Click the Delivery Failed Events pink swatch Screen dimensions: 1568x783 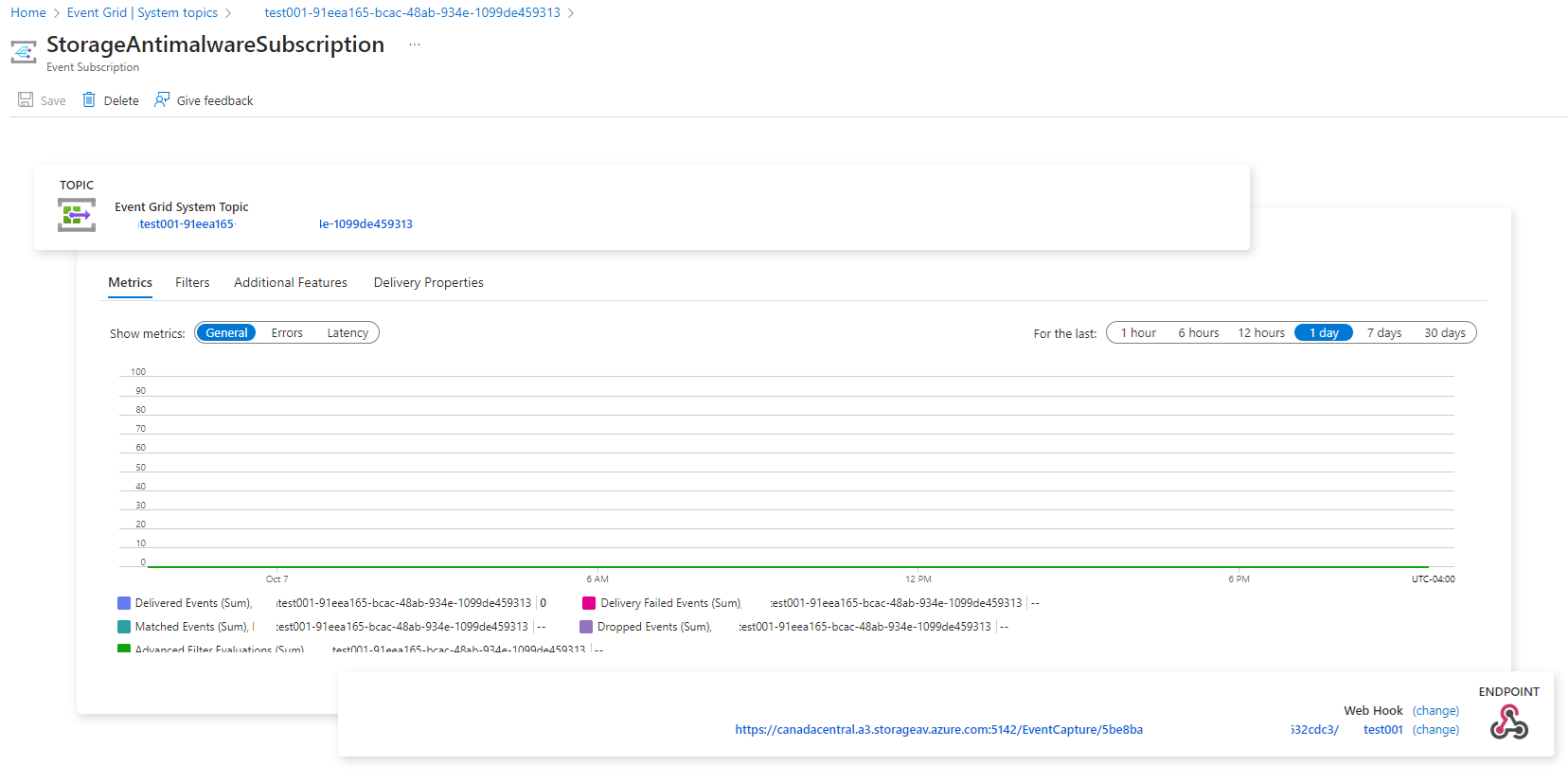tap(589, 603)
